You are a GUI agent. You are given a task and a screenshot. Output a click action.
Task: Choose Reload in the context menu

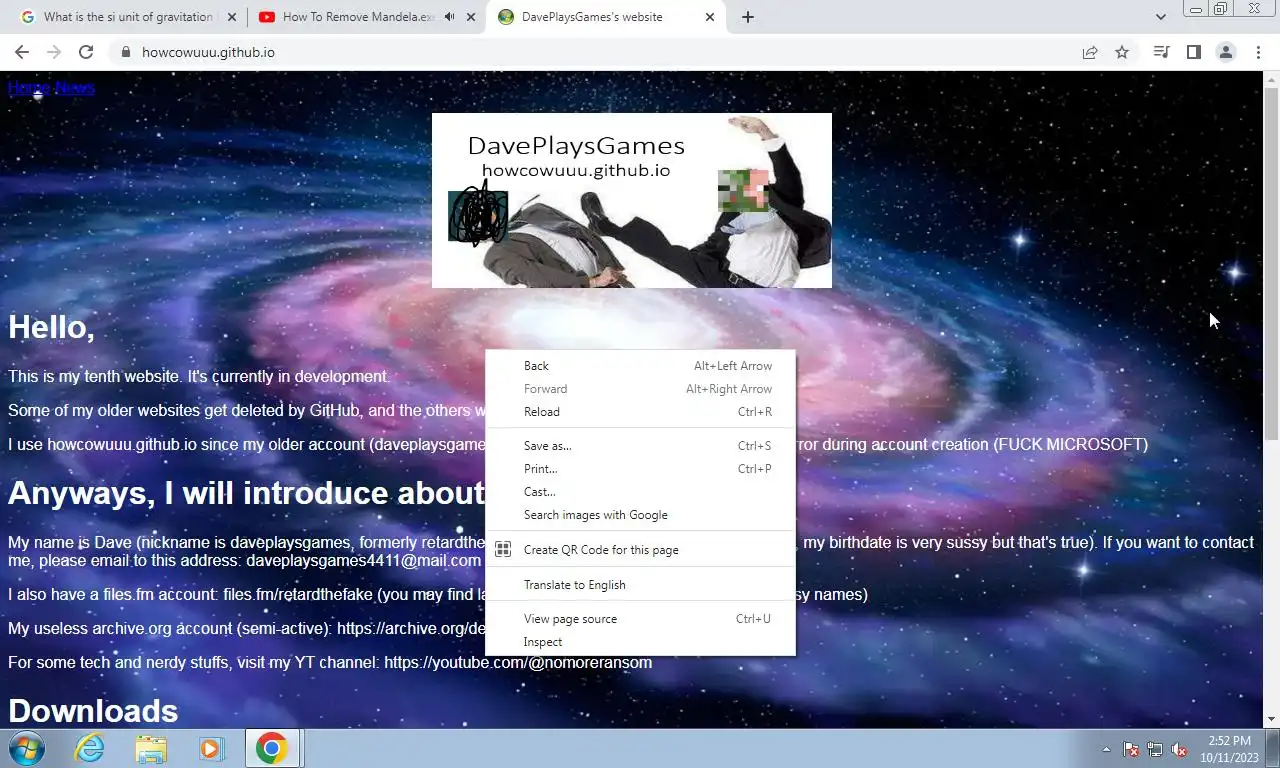(x=640, y=412)
